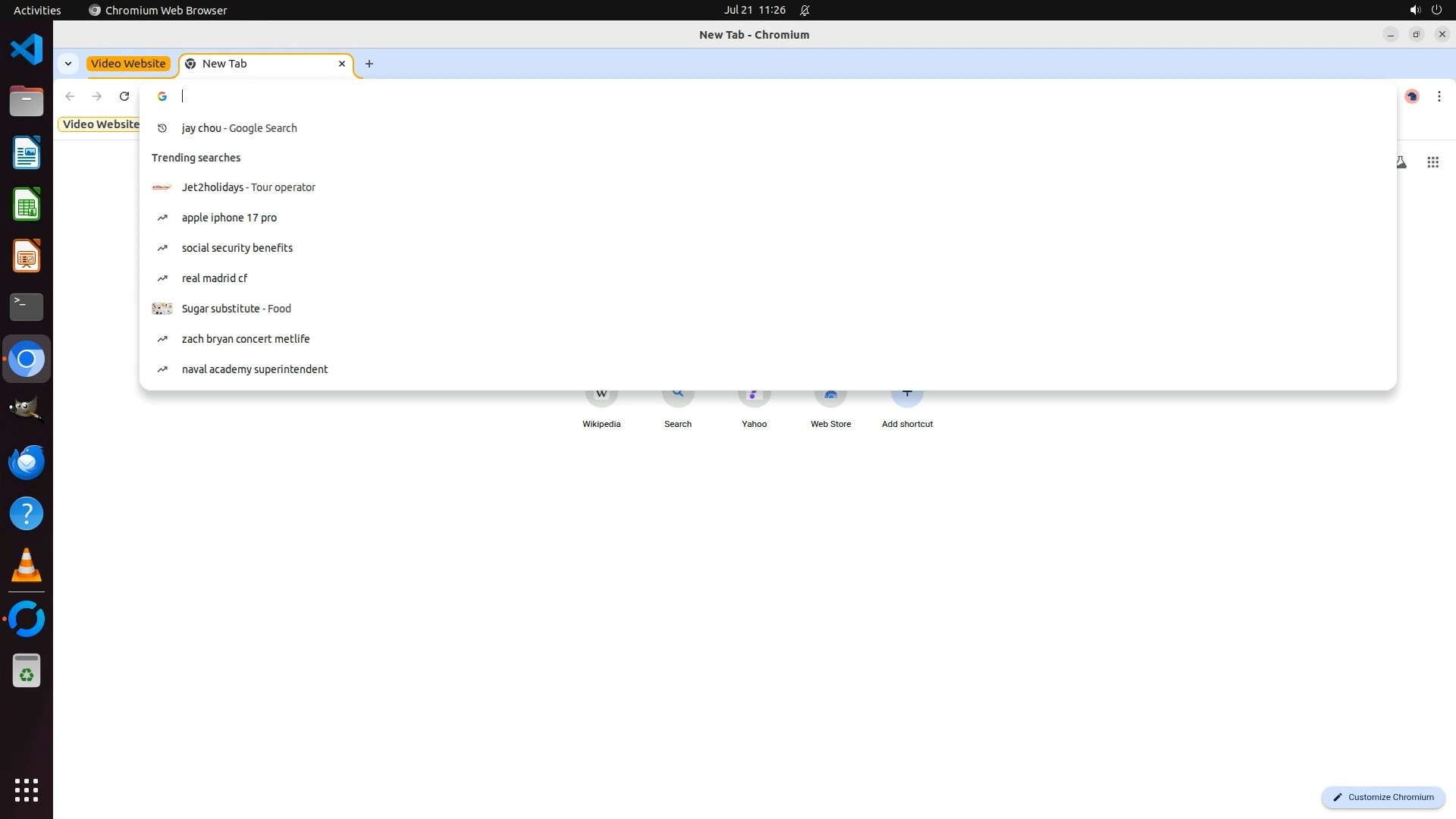Click the Search labs flask icon
This screenshot has width=1456, height=819.
point(1401,162)
